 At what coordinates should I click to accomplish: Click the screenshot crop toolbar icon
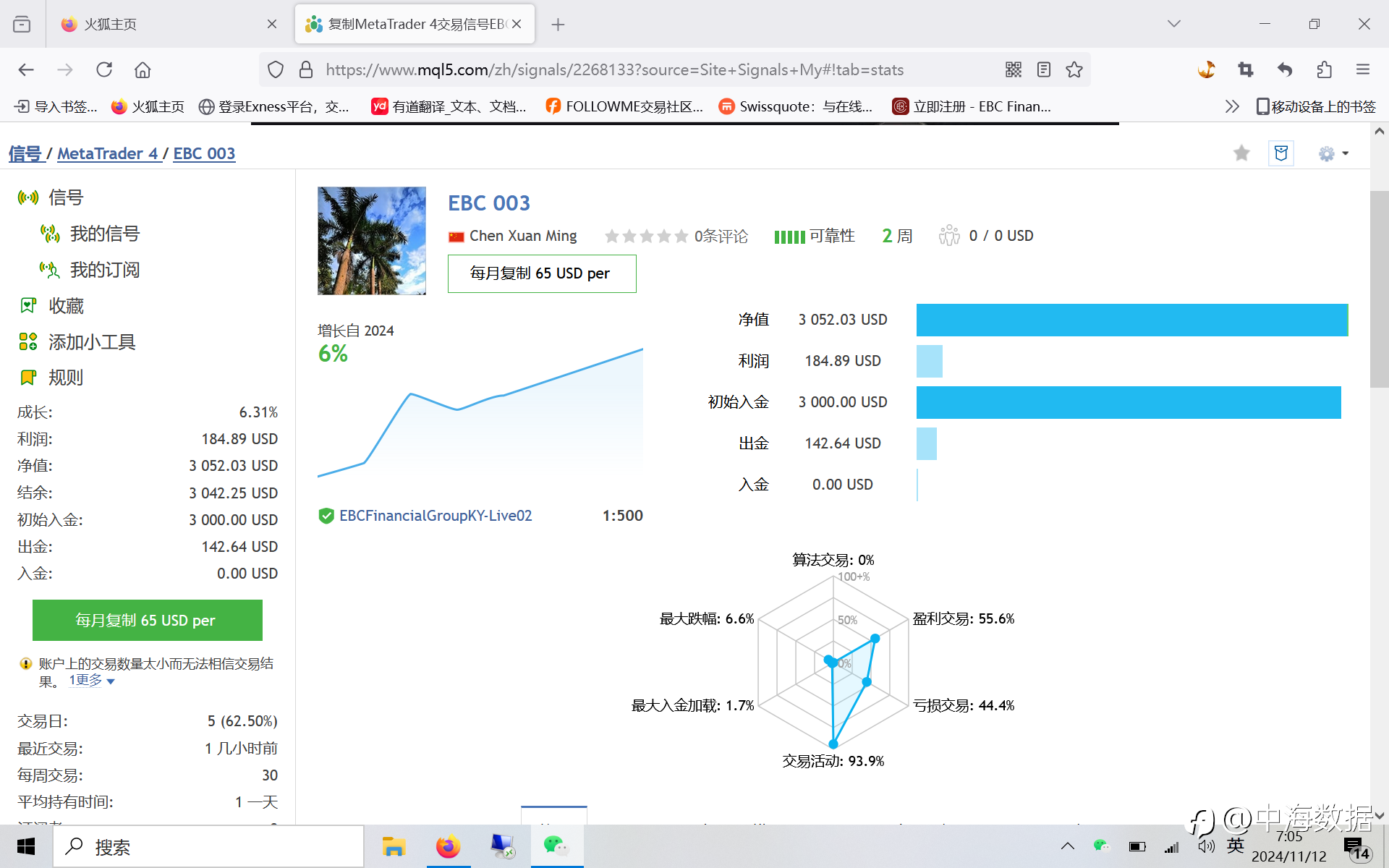[x=1246, y=69]
